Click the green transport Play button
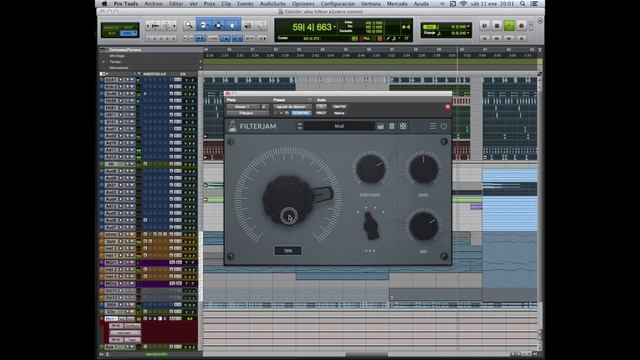This screenshot has height=360, width=640. point(509,26)
